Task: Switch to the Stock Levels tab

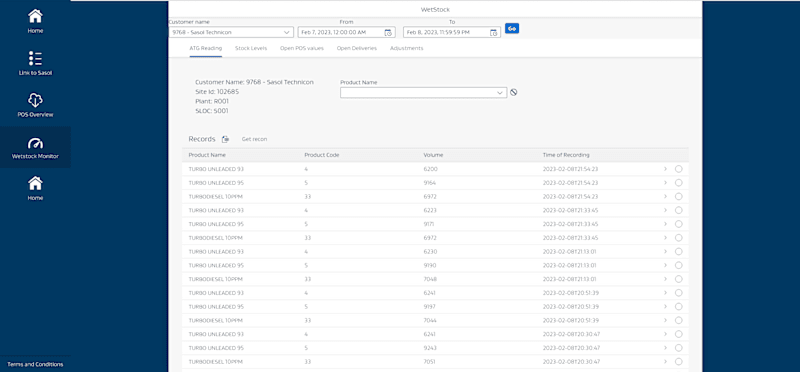Action: (251, 48)
